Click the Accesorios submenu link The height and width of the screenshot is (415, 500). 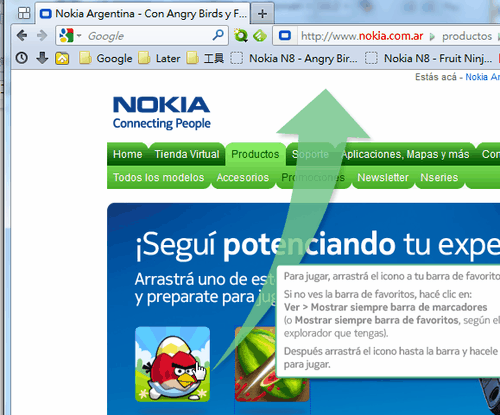click(x=243, y=177)
